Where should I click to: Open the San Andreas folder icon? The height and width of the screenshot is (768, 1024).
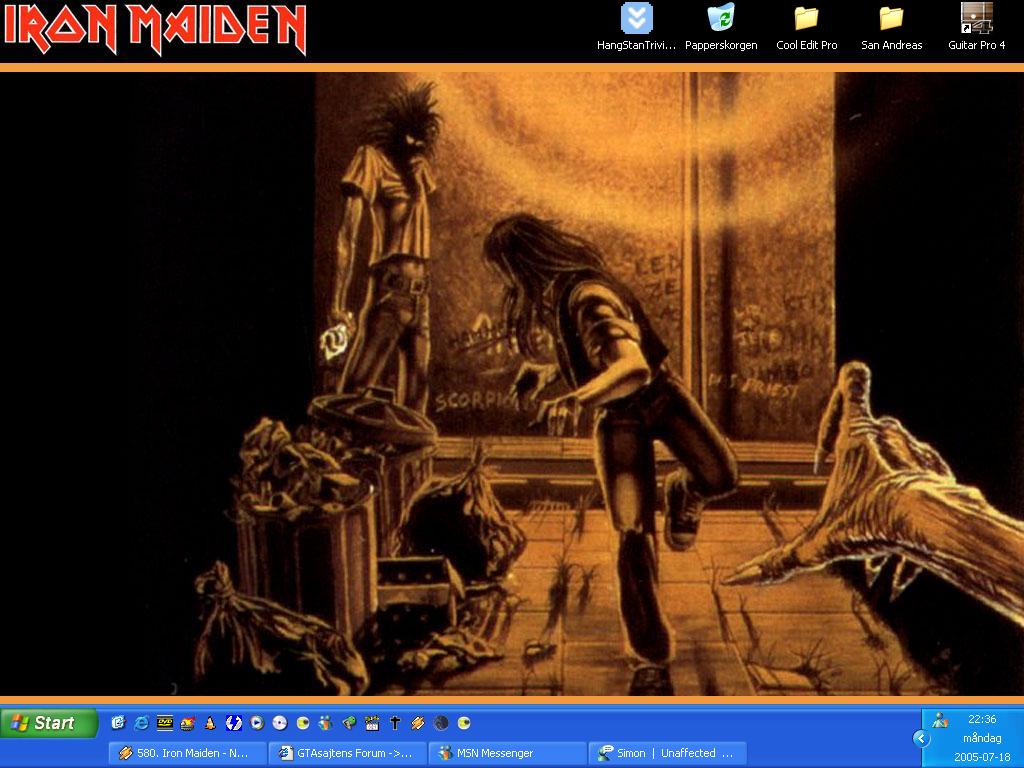(x=891, y=27)
